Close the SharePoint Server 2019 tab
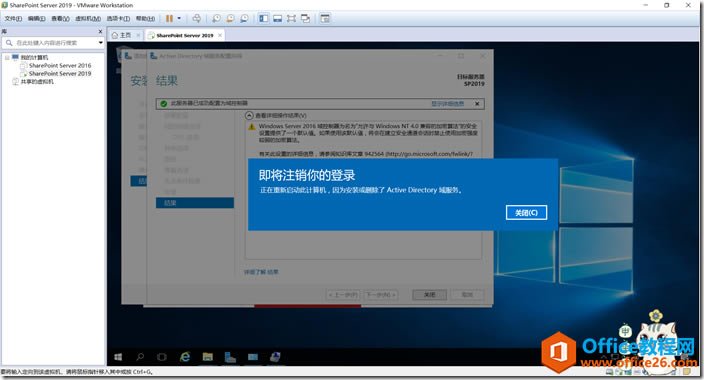Screen dimensions: 704x380 [220, 35]
